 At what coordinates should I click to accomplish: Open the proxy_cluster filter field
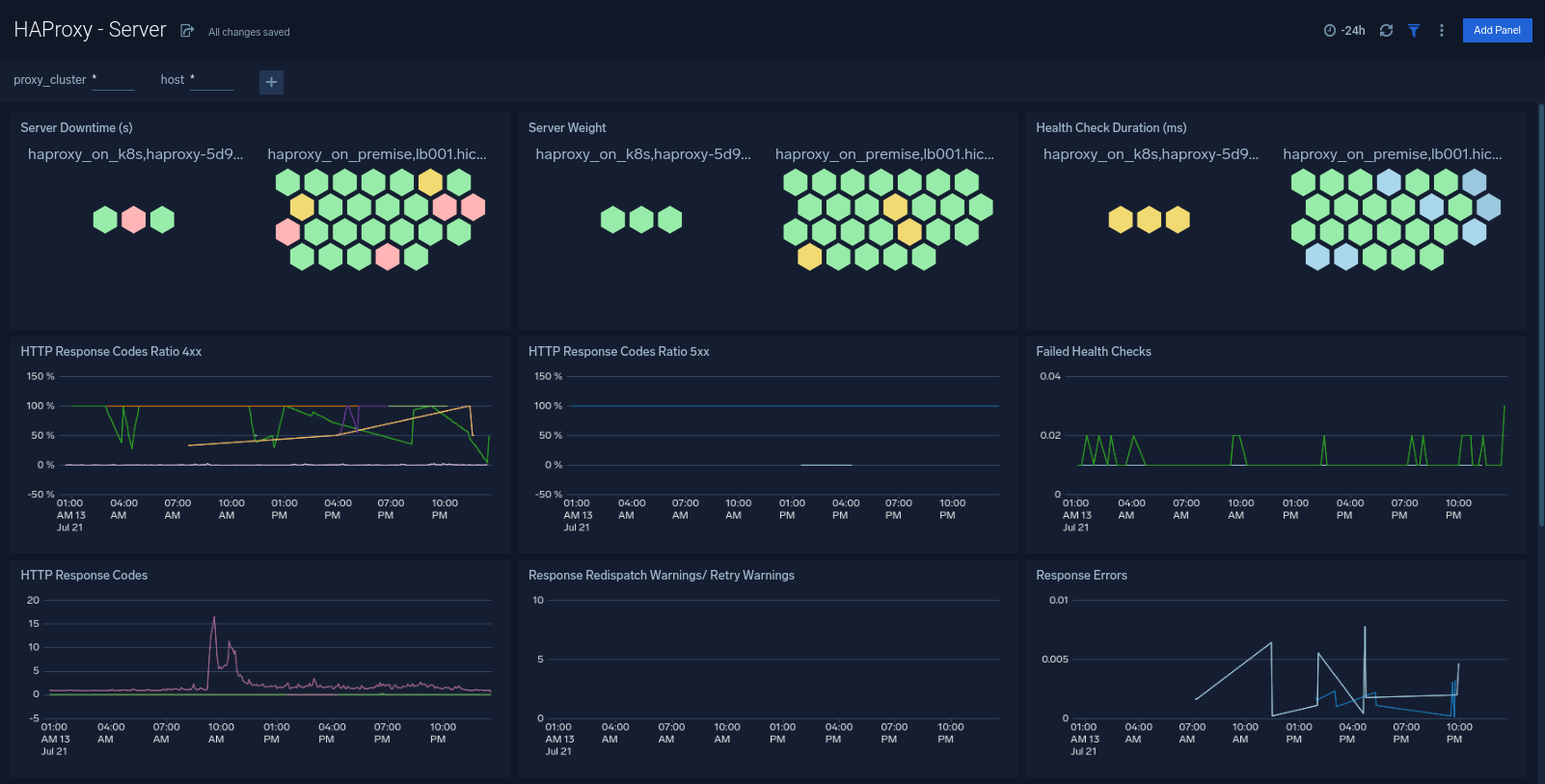coord(113,80)
